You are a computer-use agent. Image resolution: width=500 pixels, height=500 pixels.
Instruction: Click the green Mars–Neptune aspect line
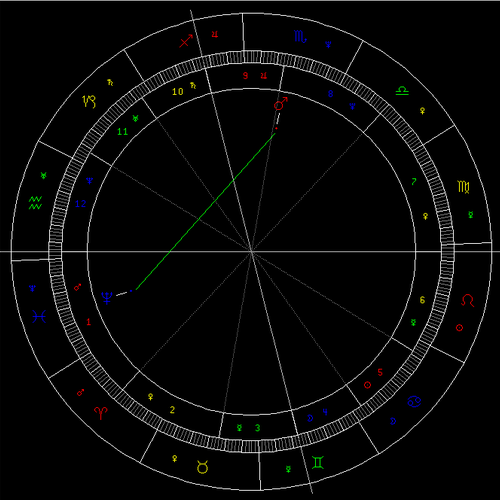[x=205, y=211]
